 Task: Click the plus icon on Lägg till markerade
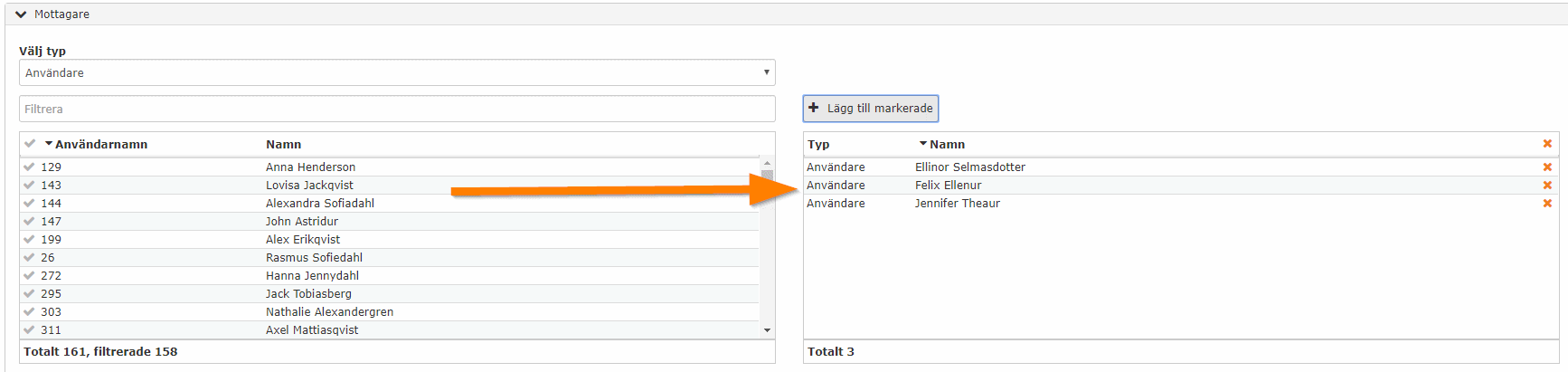point(814,108)
